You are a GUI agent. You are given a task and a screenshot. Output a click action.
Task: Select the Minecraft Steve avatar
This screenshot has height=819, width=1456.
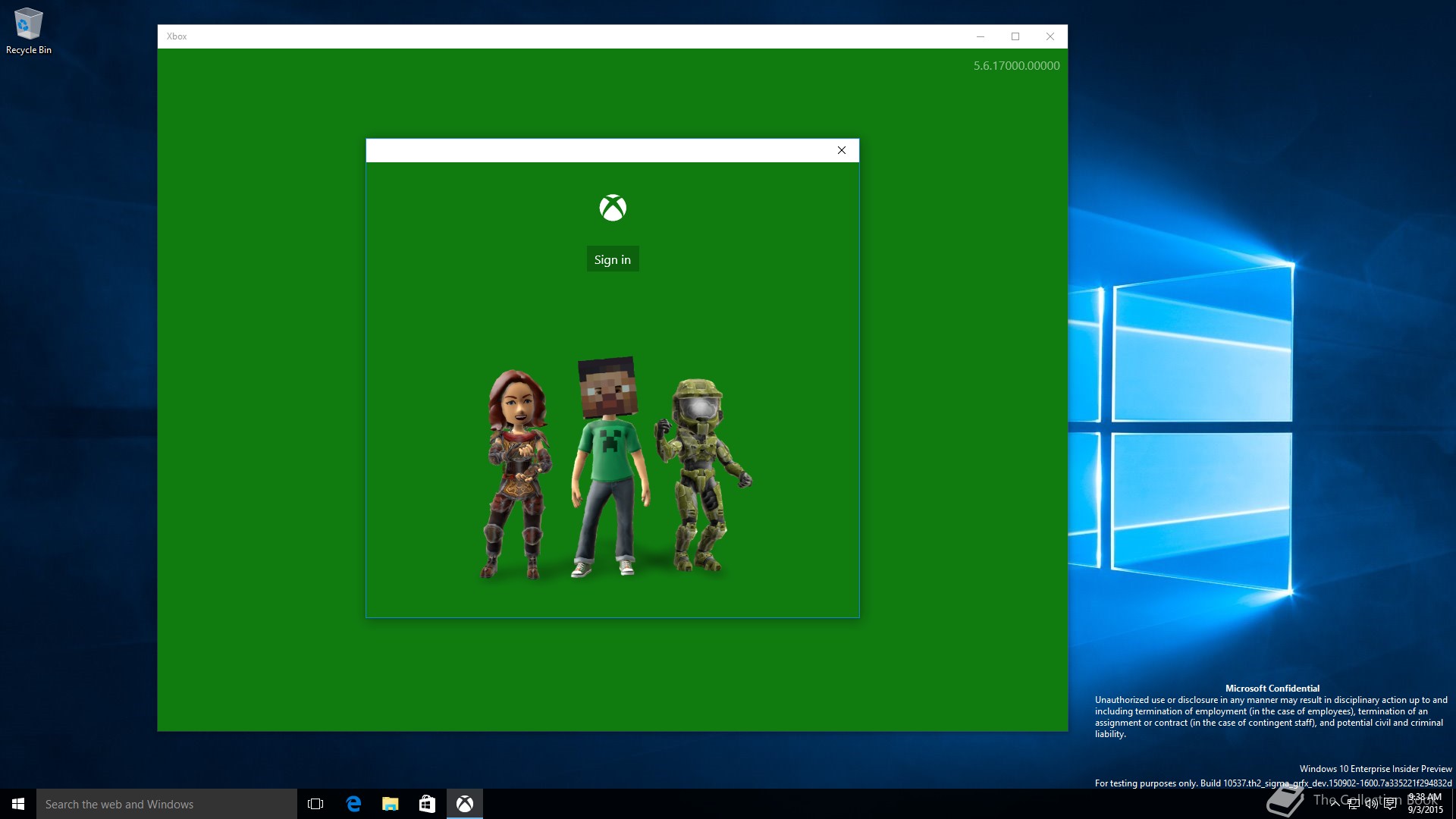point(610,466)
